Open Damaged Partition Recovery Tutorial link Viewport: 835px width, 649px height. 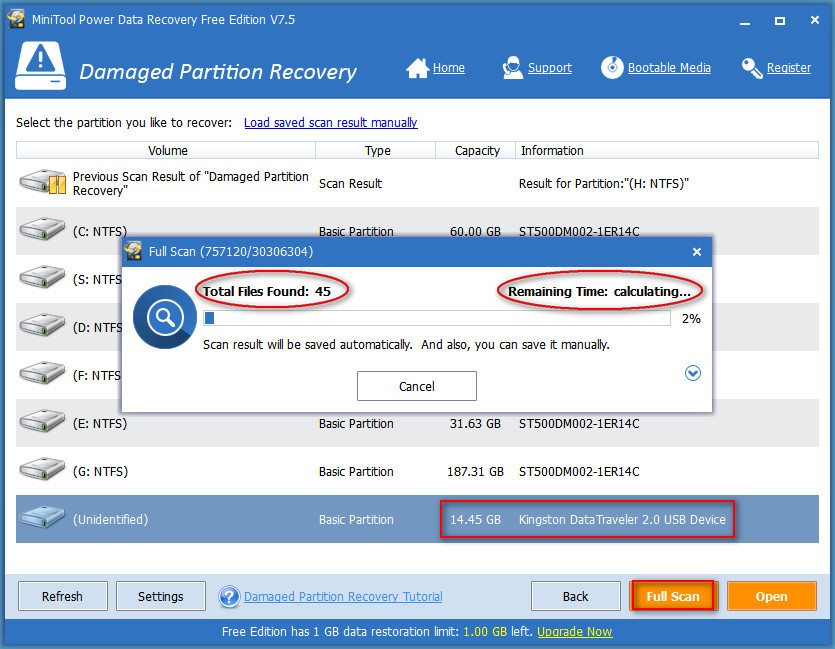pyautogui.click(x=343, y=596)
